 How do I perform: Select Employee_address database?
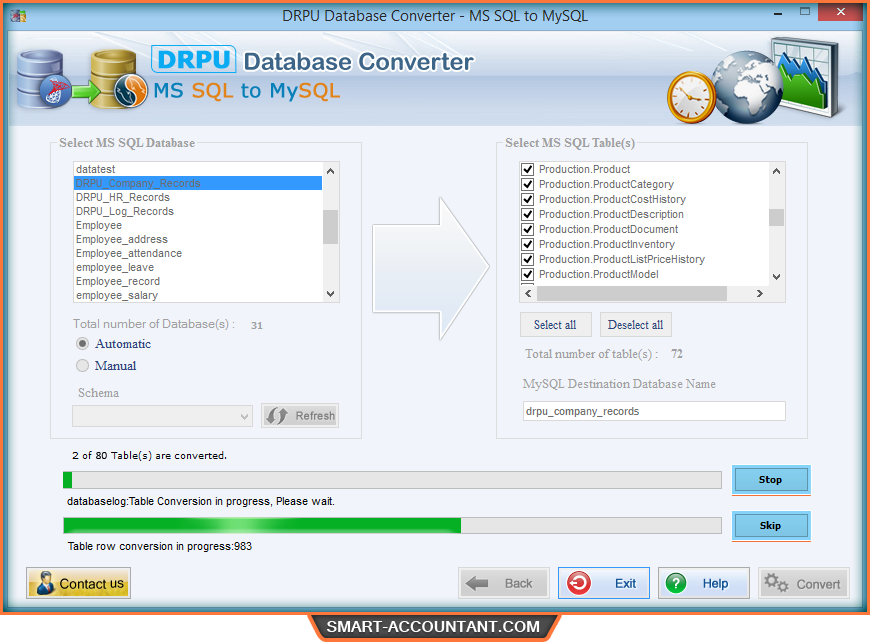coord(198,239)
